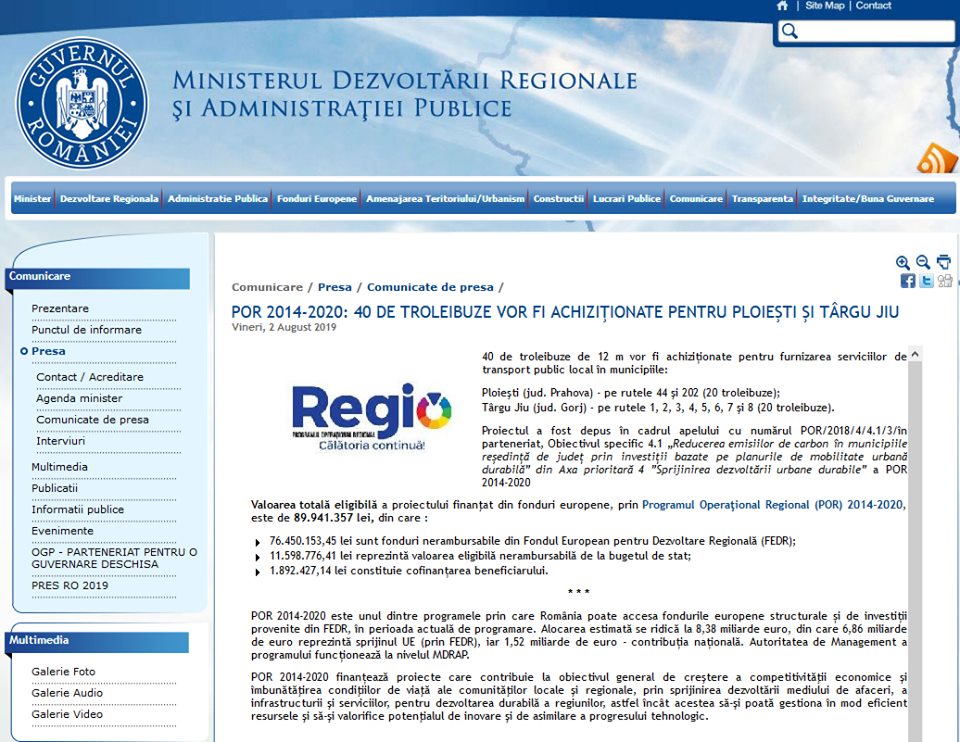Open the Site Map link

(824, 6)
